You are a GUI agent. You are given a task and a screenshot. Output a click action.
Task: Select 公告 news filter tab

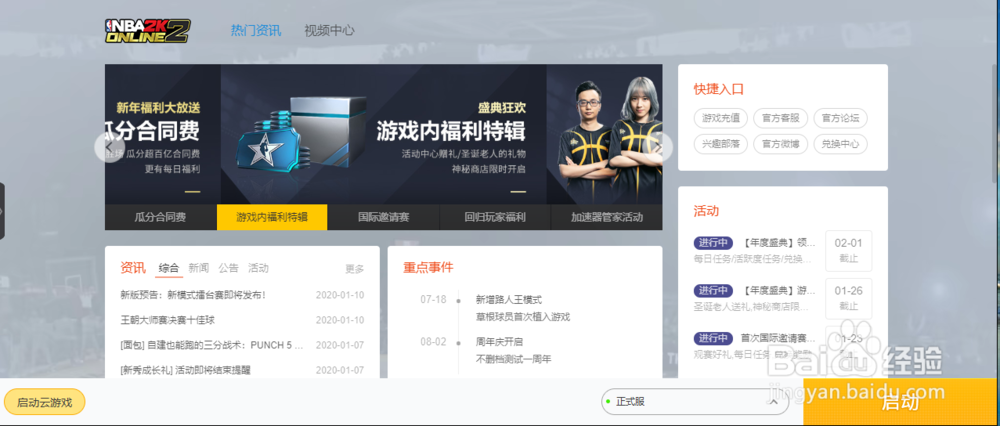[x=228, y=268]
